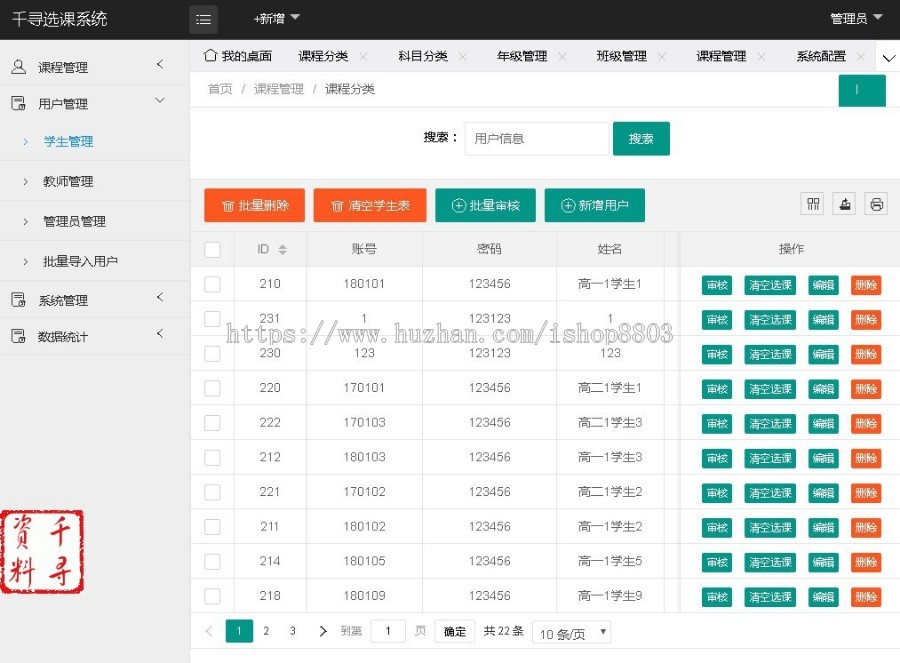Click the print icon above the table
This screenshot has height=663, width=900.
coord(876,203)
